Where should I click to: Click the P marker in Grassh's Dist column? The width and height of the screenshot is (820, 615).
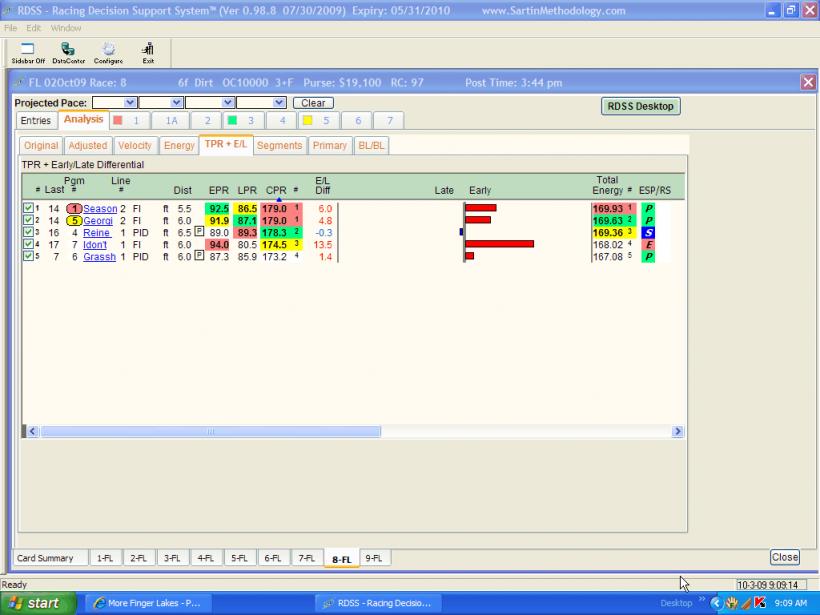tap(199, 255)
